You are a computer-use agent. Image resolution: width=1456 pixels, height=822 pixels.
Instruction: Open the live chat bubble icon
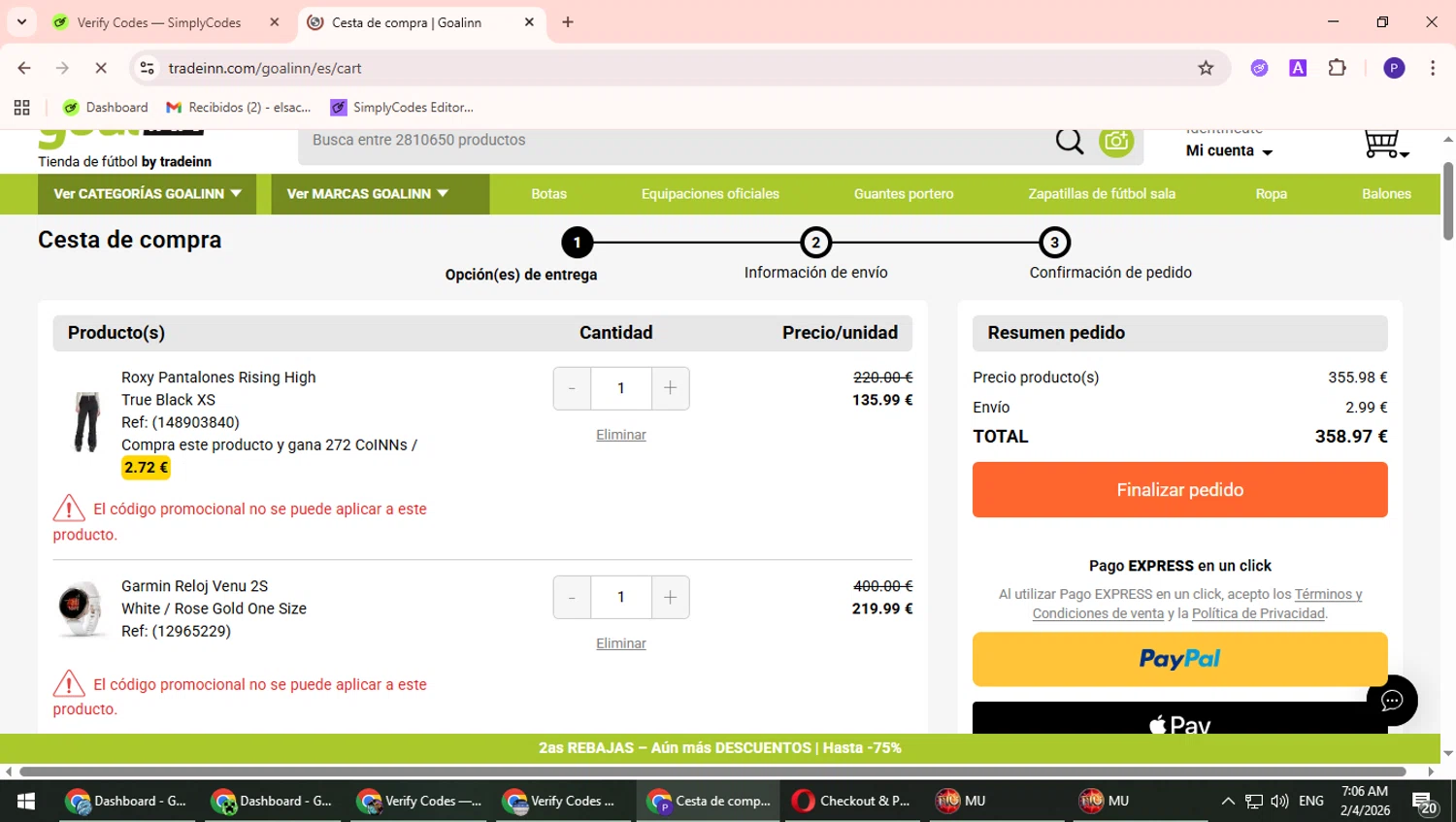[1392, 701]
